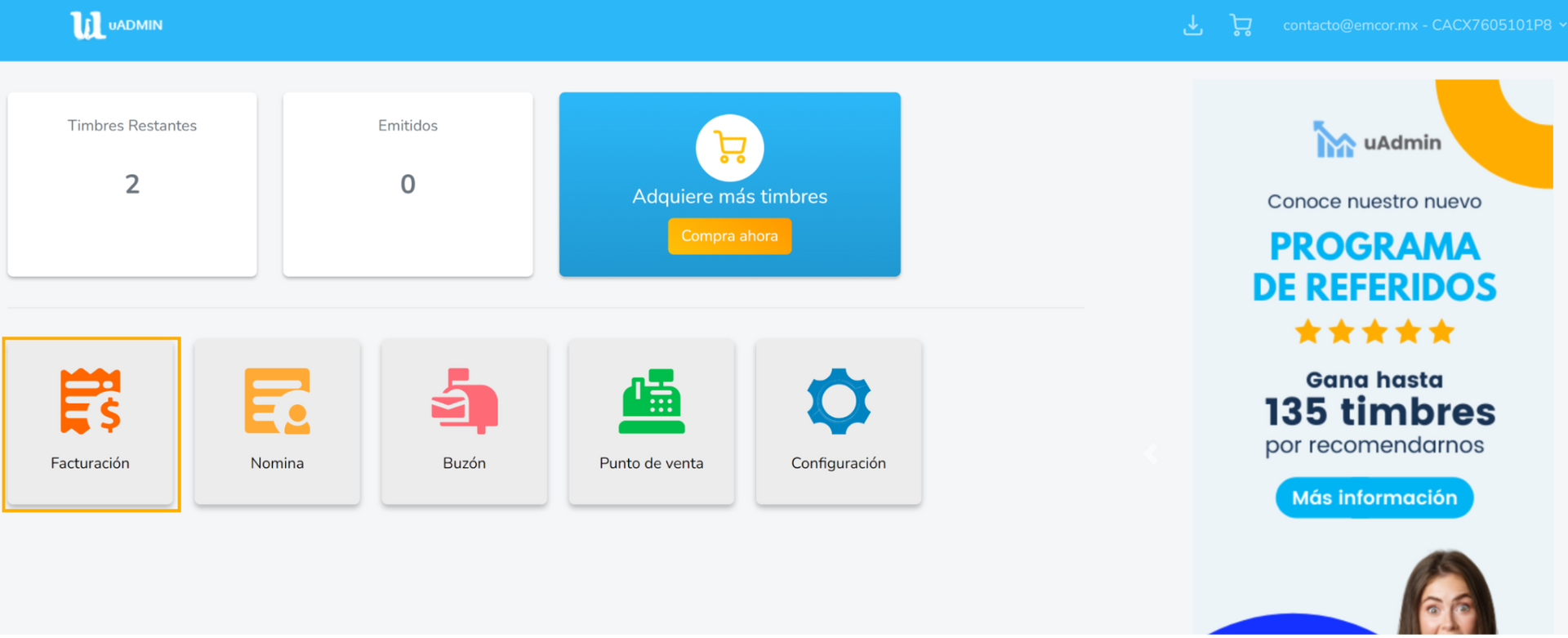Open the Nomina module icon
Screen dimensions: 1568x638
tap(278, 401)
